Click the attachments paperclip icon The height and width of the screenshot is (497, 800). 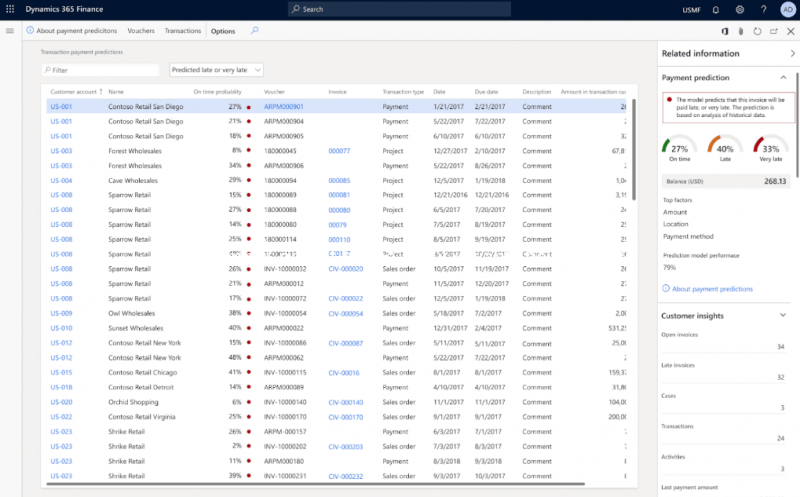point(741,31)
